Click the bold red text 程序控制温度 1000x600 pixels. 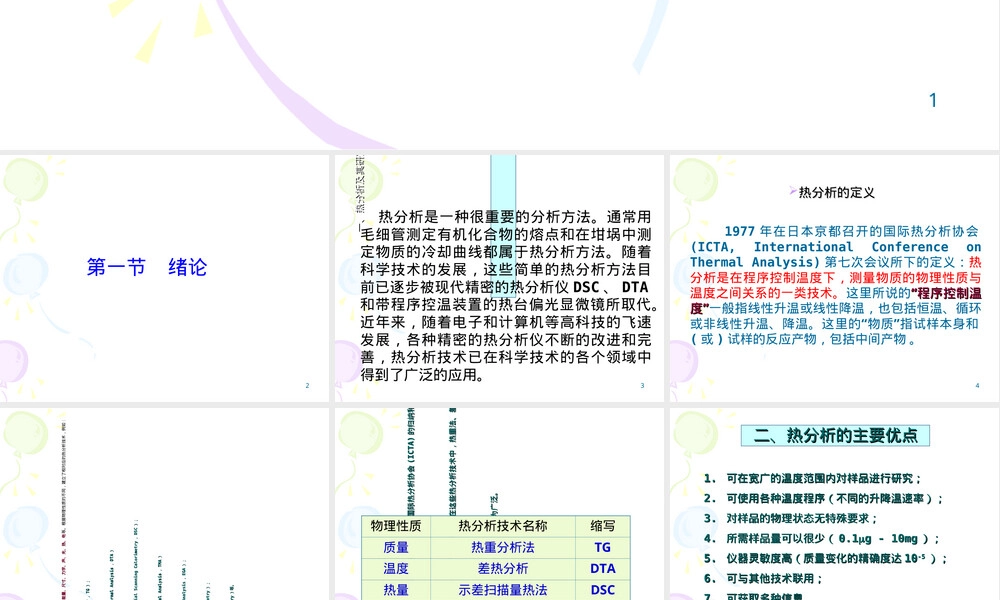click(947, 293)
